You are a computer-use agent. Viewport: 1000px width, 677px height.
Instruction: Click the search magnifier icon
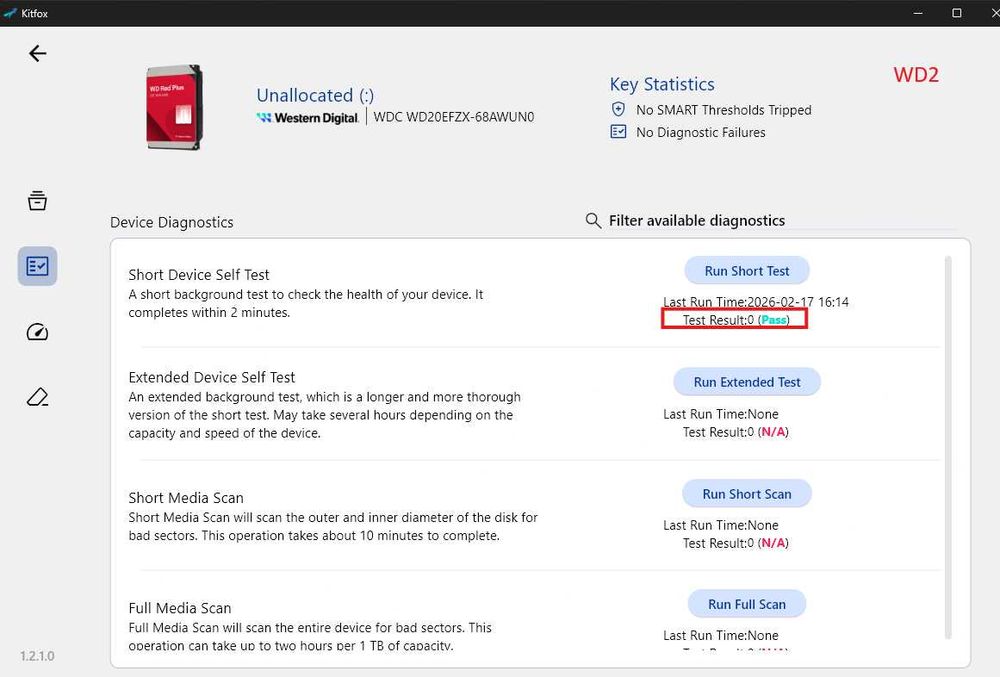593,221
